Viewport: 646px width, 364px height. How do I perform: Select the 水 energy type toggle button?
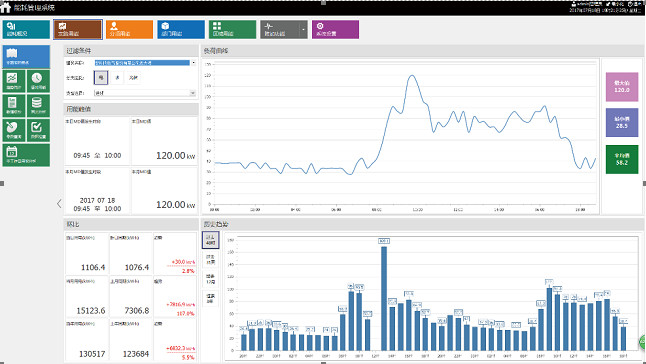117,77
